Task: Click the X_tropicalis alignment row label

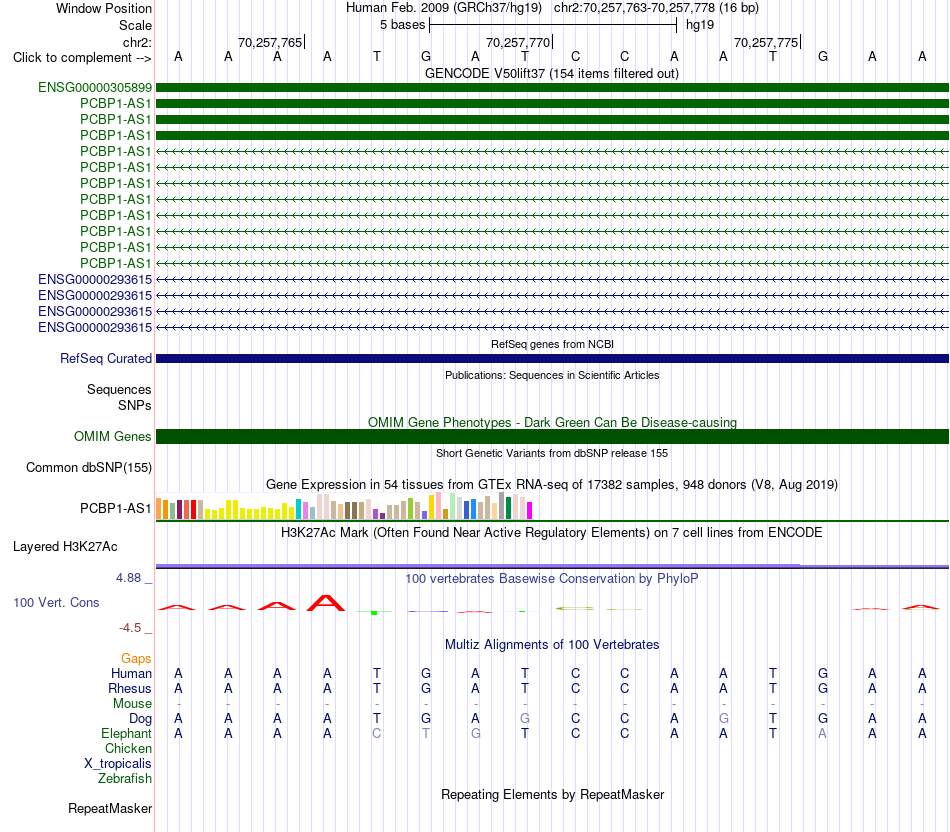Action: (118, 764)
